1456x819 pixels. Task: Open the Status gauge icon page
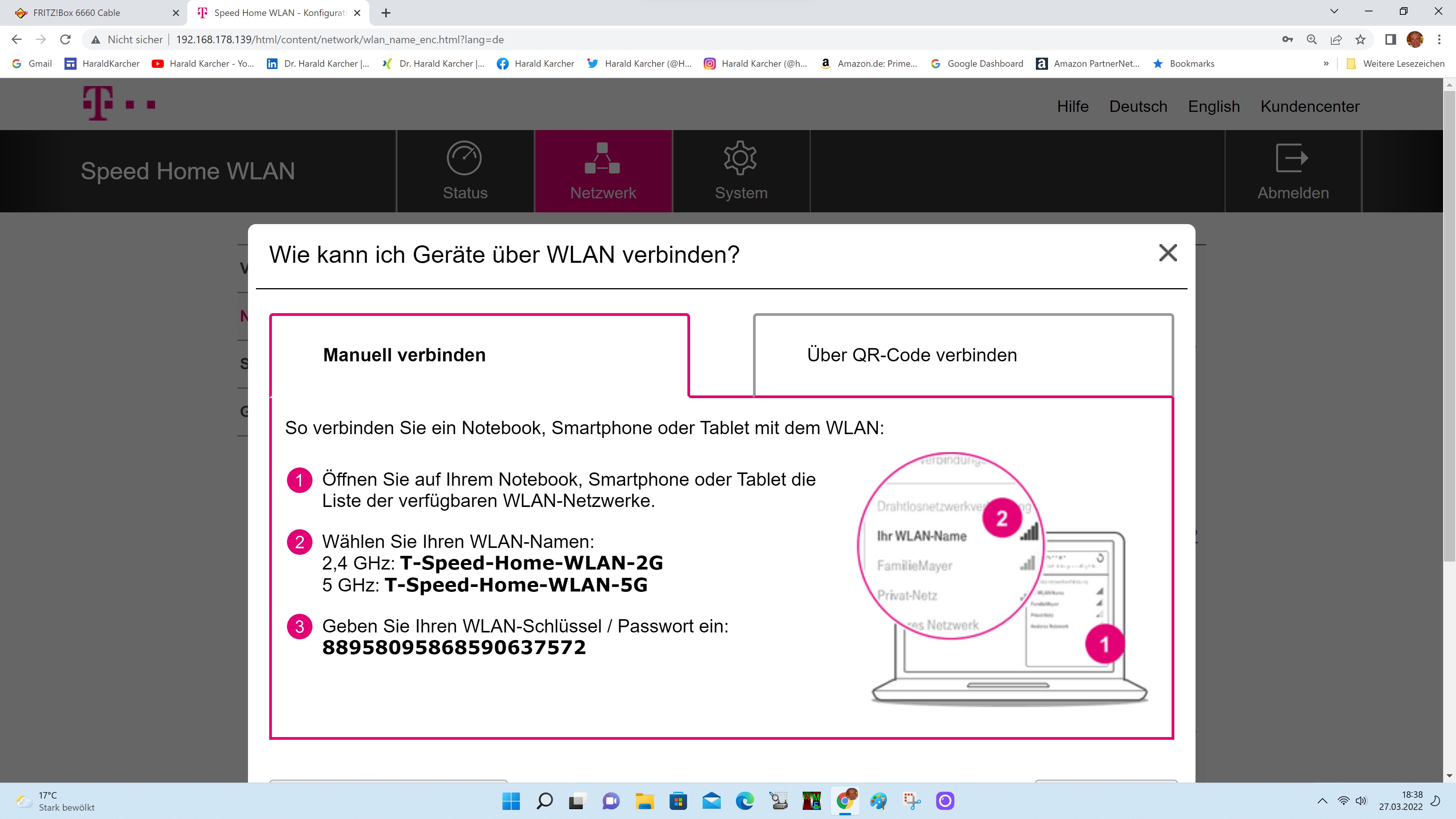tap(464, 159)
